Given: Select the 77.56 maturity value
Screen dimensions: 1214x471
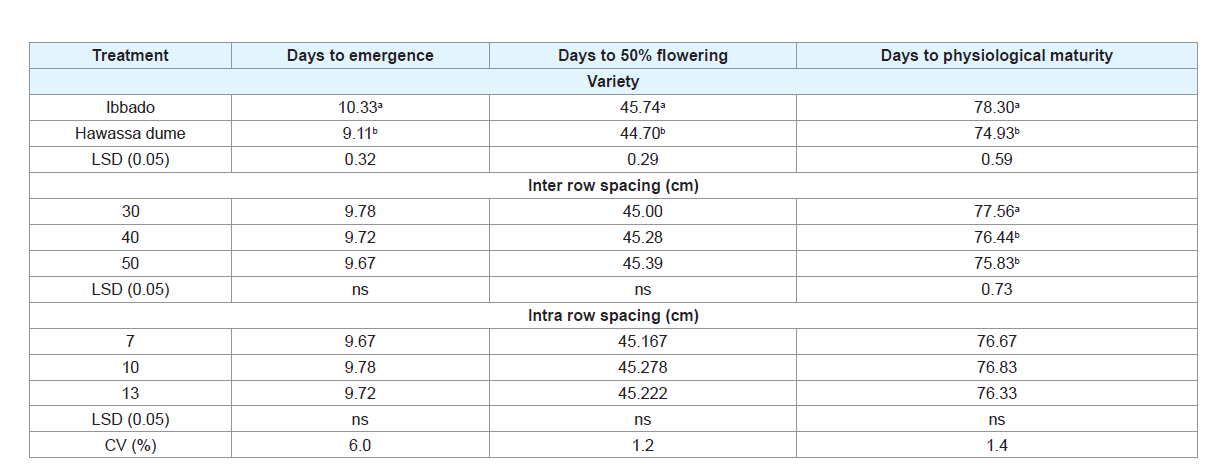Looking at the screenshot, I should [996, 212].
